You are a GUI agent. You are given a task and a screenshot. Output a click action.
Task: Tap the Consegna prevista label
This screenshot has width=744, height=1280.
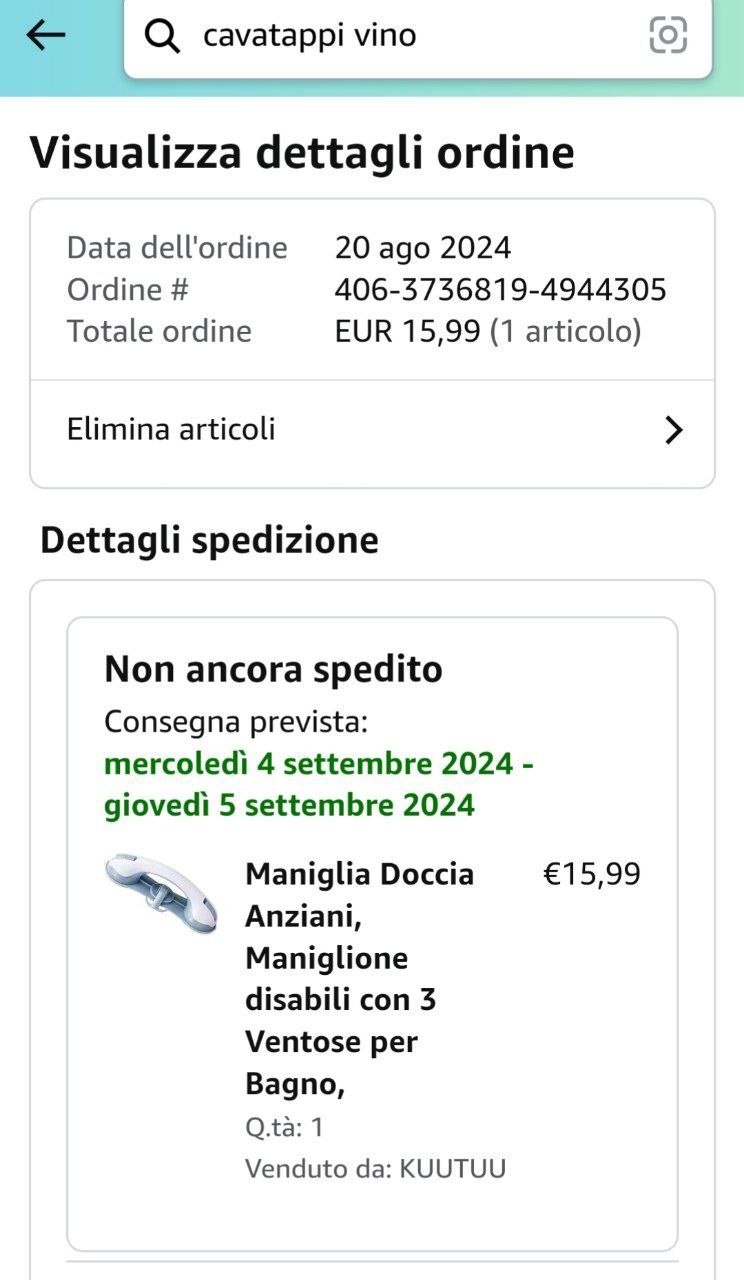(236, 721)
